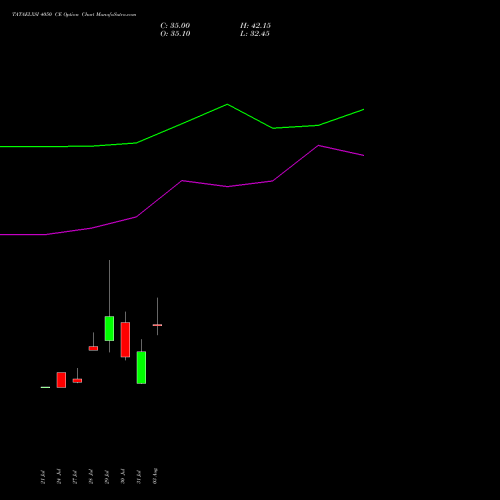Click the high value 'H: 42.15'
Screen dimensions: 500x500
tap(255, 26)
